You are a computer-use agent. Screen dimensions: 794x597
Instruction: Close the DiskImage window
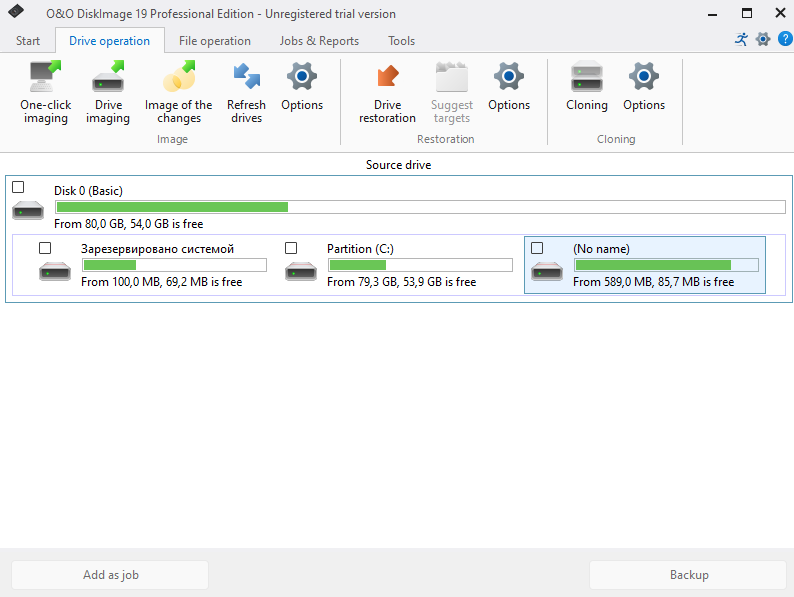coord(780,14)
